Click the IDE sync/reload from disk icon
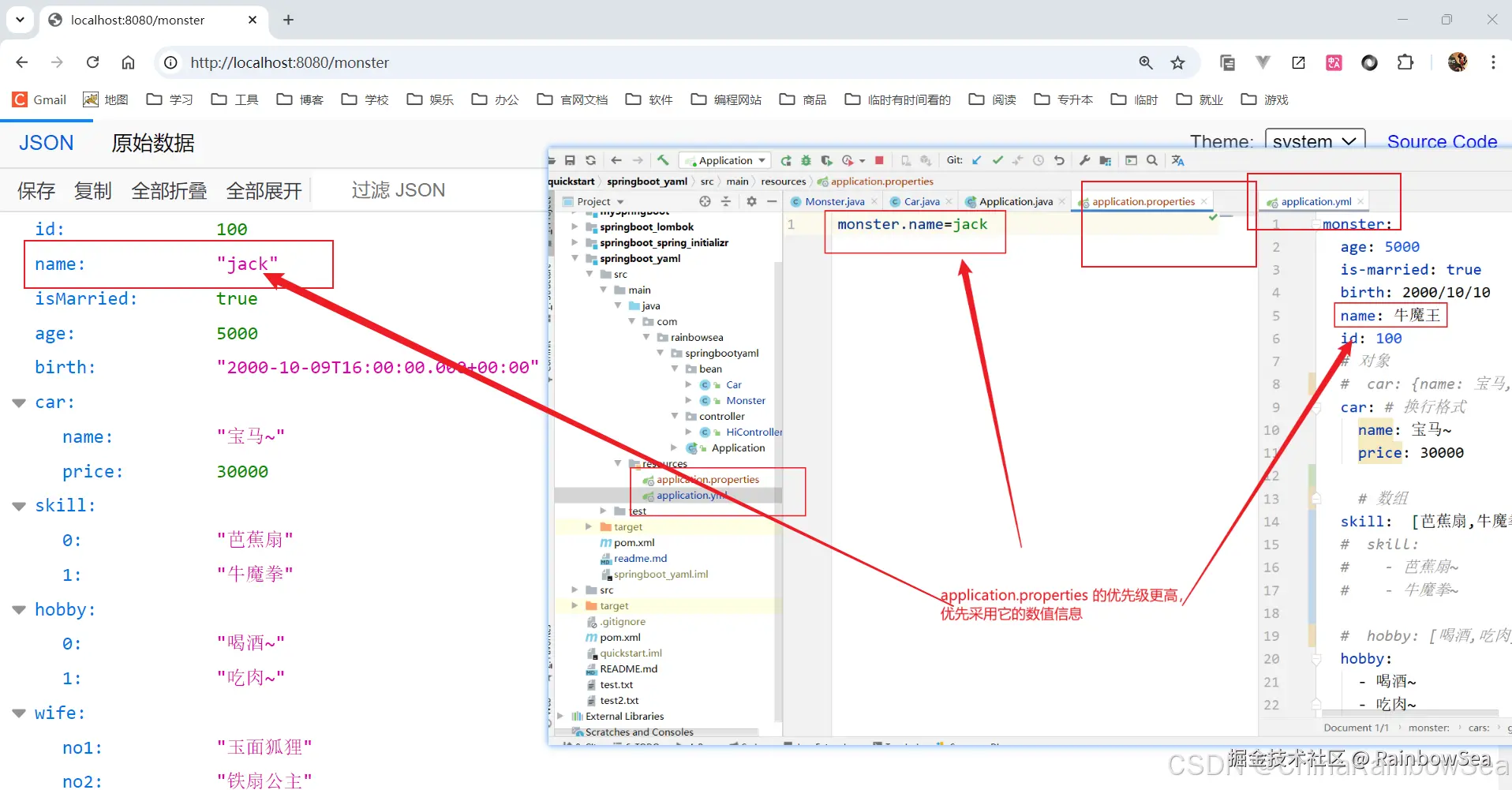Viewport: 1512px width, 790px height. point(590,160)
